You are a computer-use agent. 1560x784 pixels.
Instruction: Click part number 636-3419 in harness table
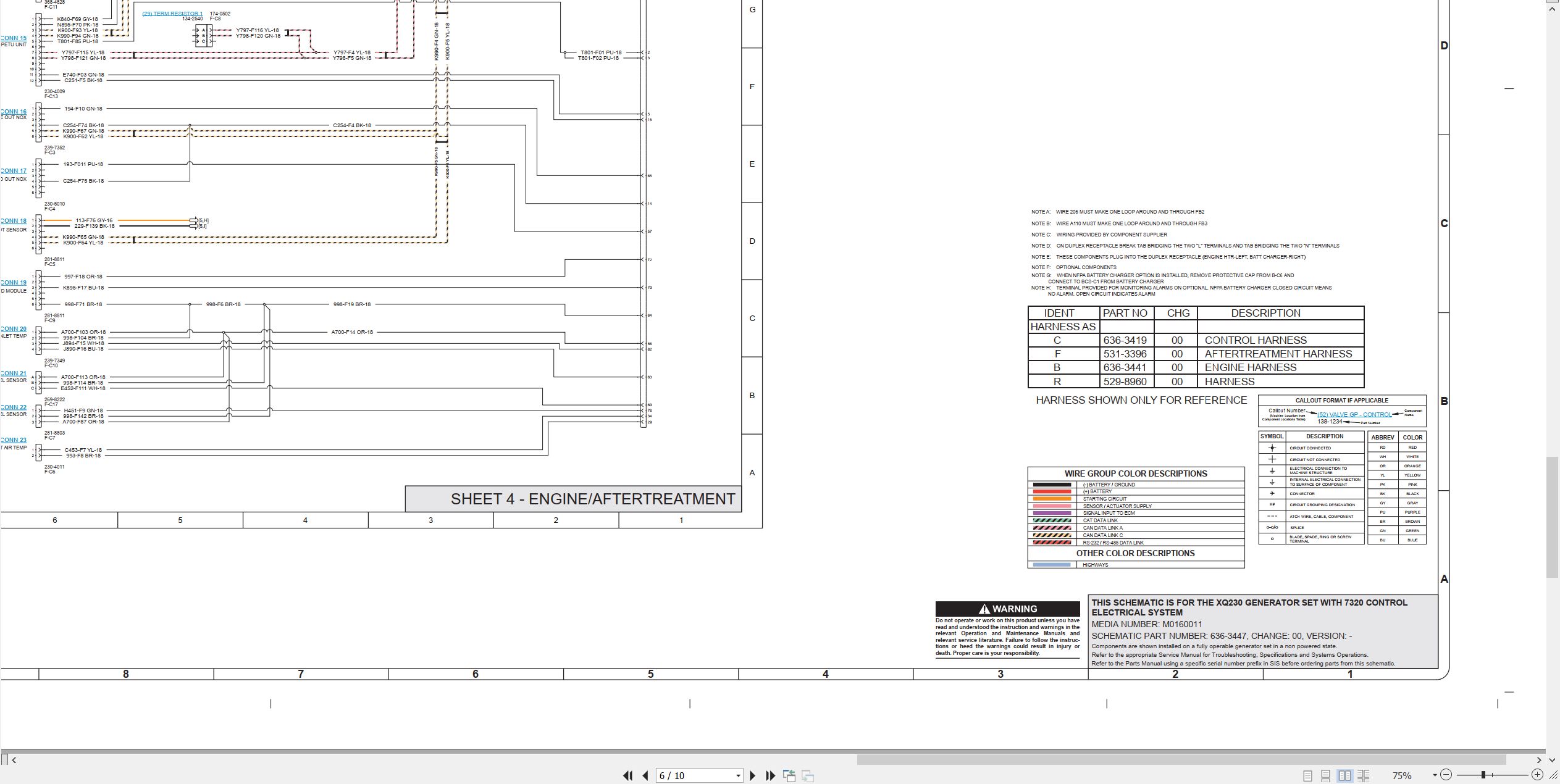pos(1125,340)
